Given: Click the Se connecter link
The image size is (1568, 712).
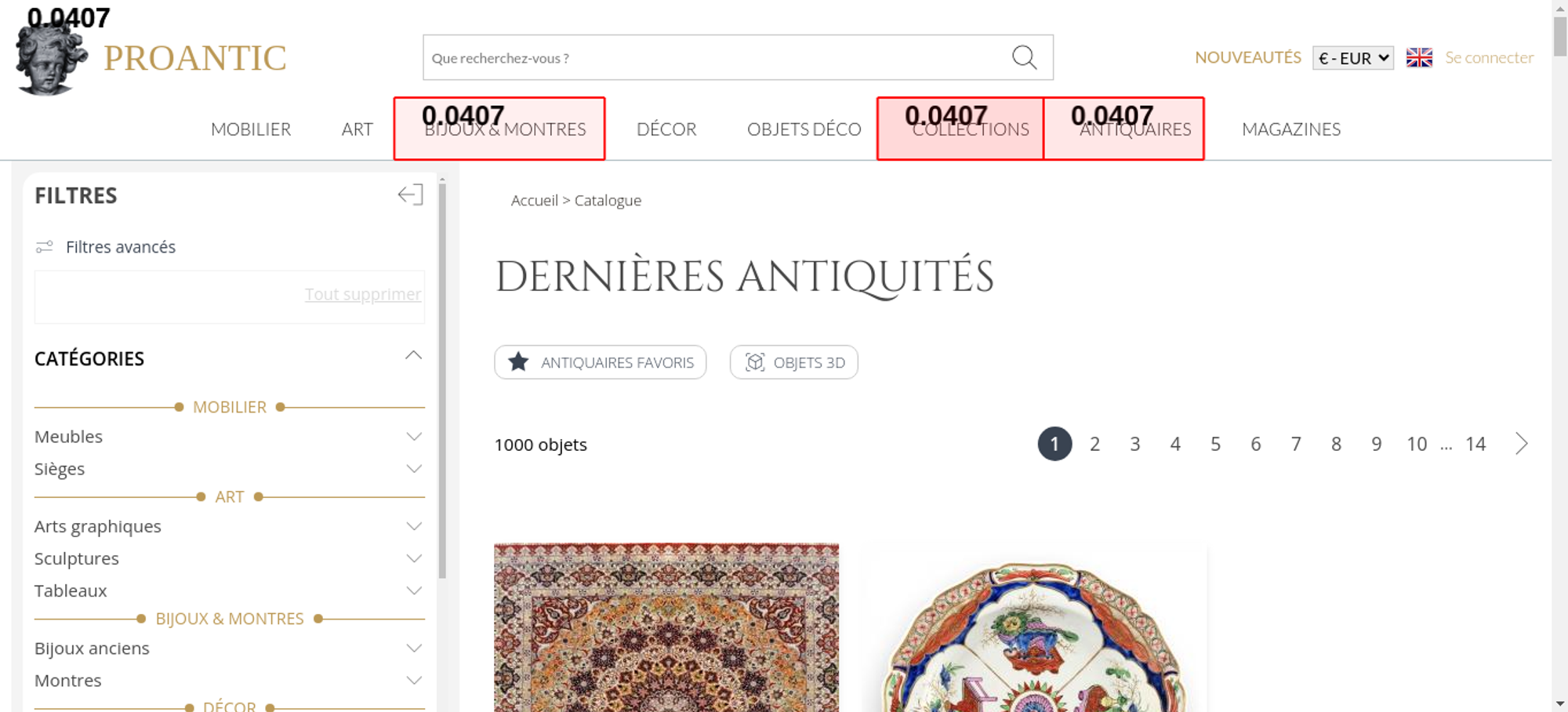Looking at the screenshot, I should click(x=1489, y=58).
